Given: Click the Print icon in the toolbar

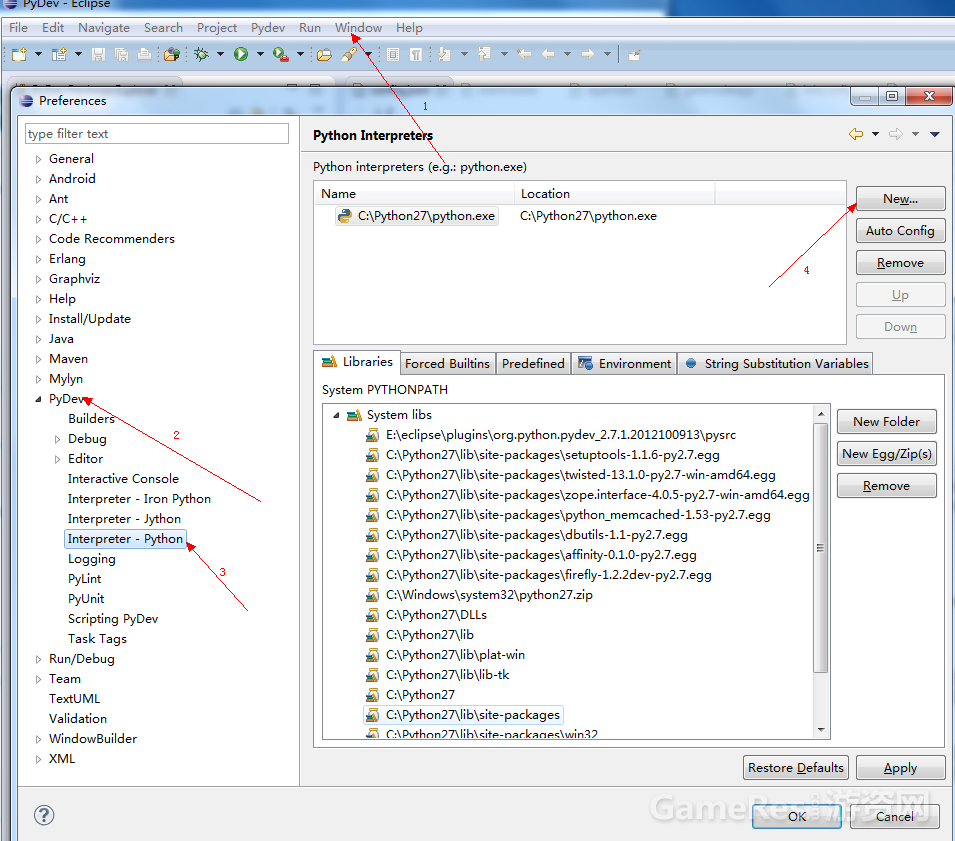Looking at the screenshot, I should (144, 54).
